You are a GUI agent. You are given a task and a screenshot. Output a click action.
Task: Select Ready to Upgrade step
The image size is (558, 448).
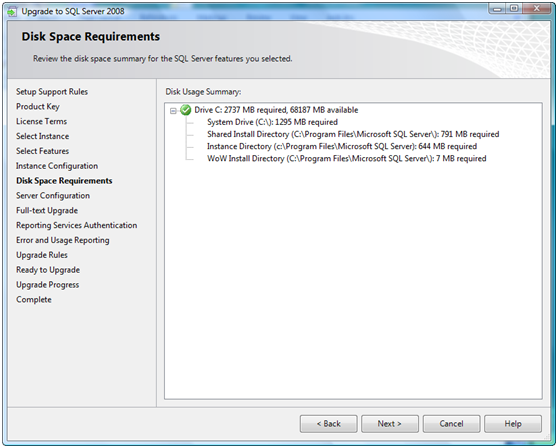pos(48,270)
